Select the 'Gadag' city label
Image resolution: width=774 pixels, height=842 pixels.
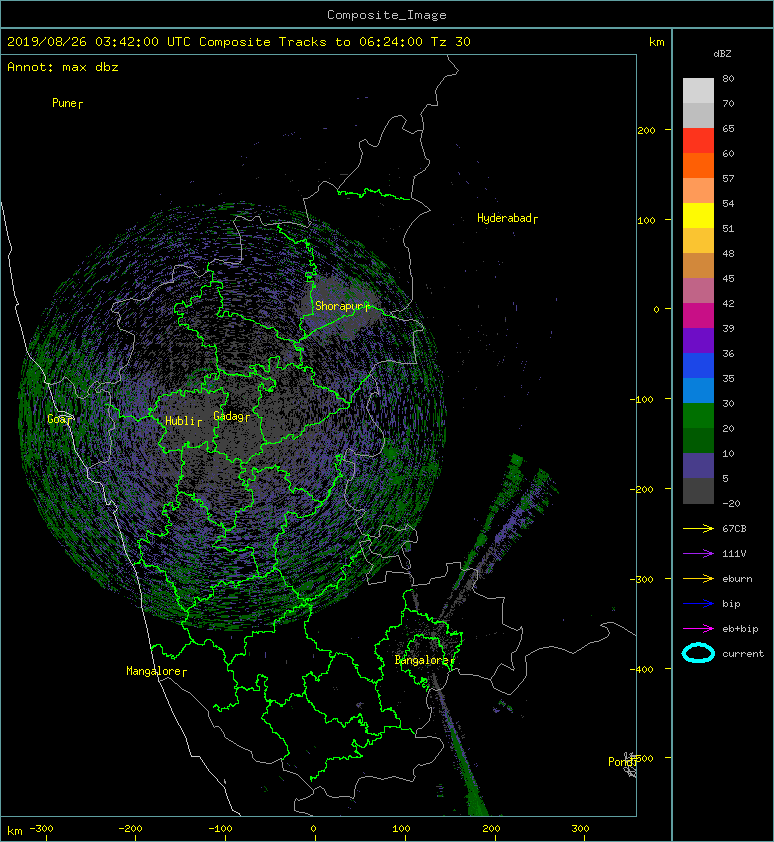229,416
